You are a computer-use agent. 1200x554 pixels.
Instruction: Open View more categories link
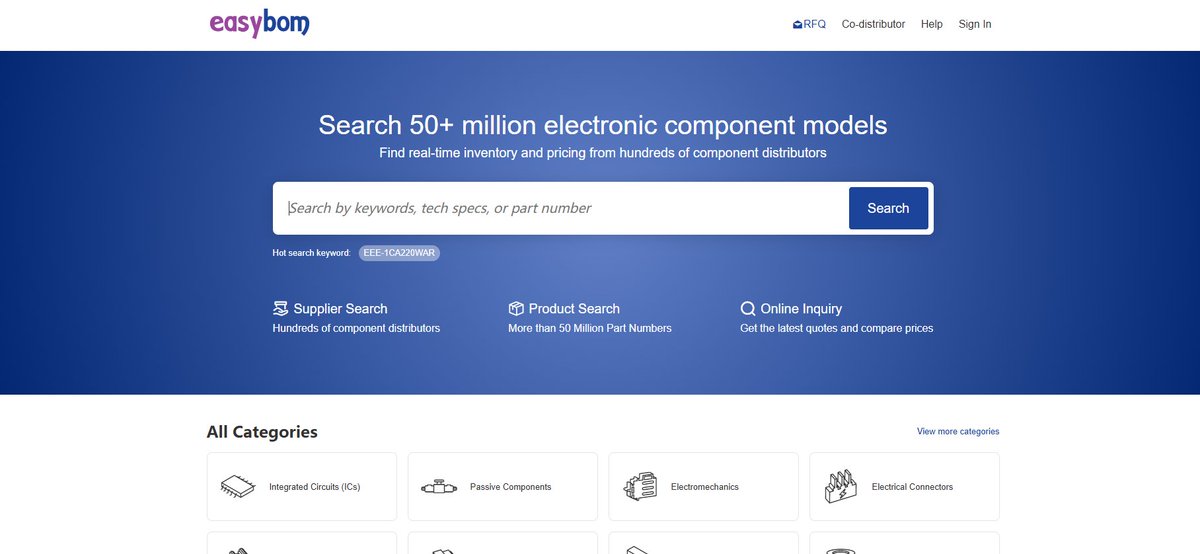tap(958, 432)
